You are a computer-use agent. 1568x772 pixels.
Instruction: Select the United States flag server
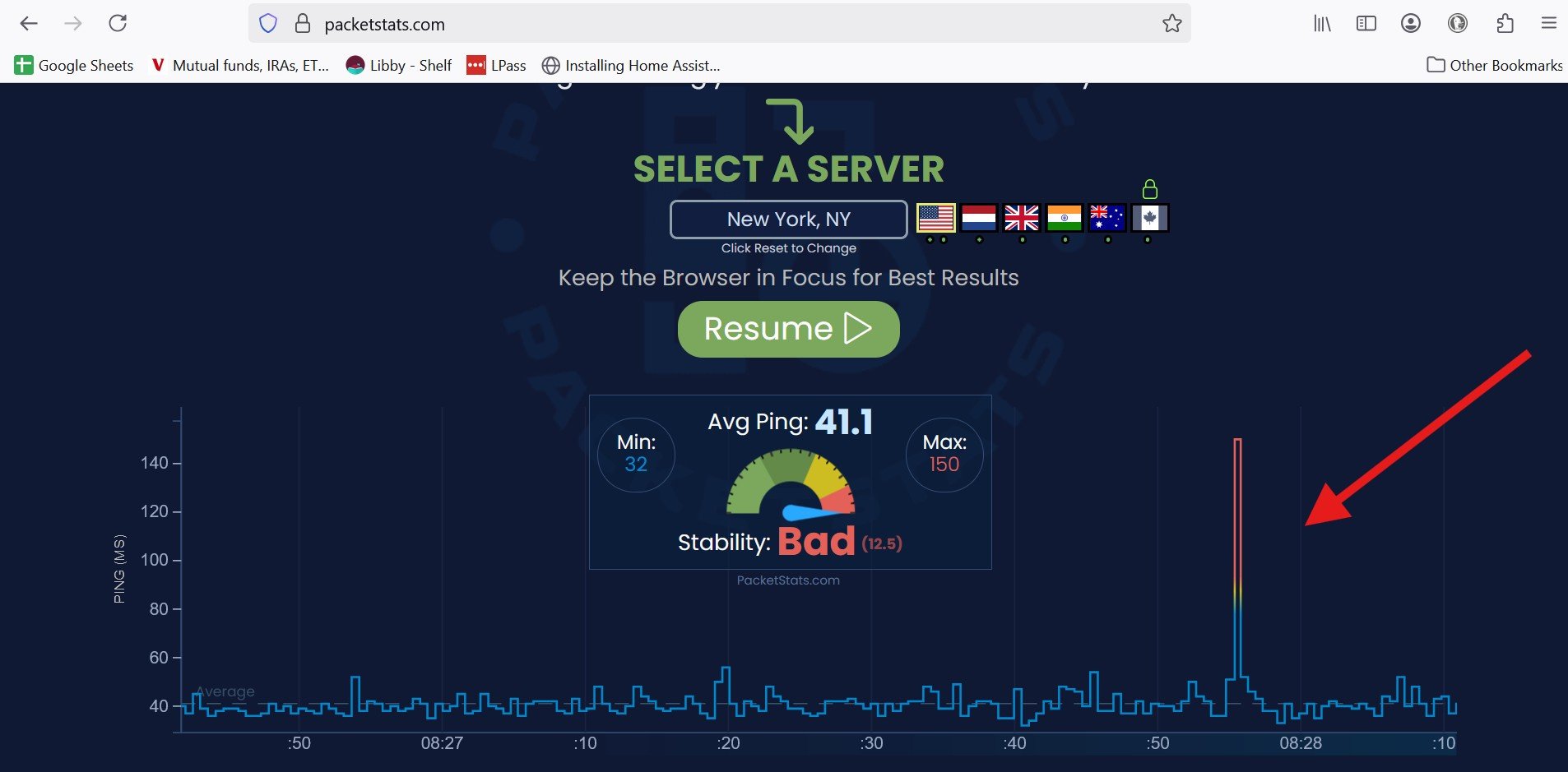click(936, 218)
